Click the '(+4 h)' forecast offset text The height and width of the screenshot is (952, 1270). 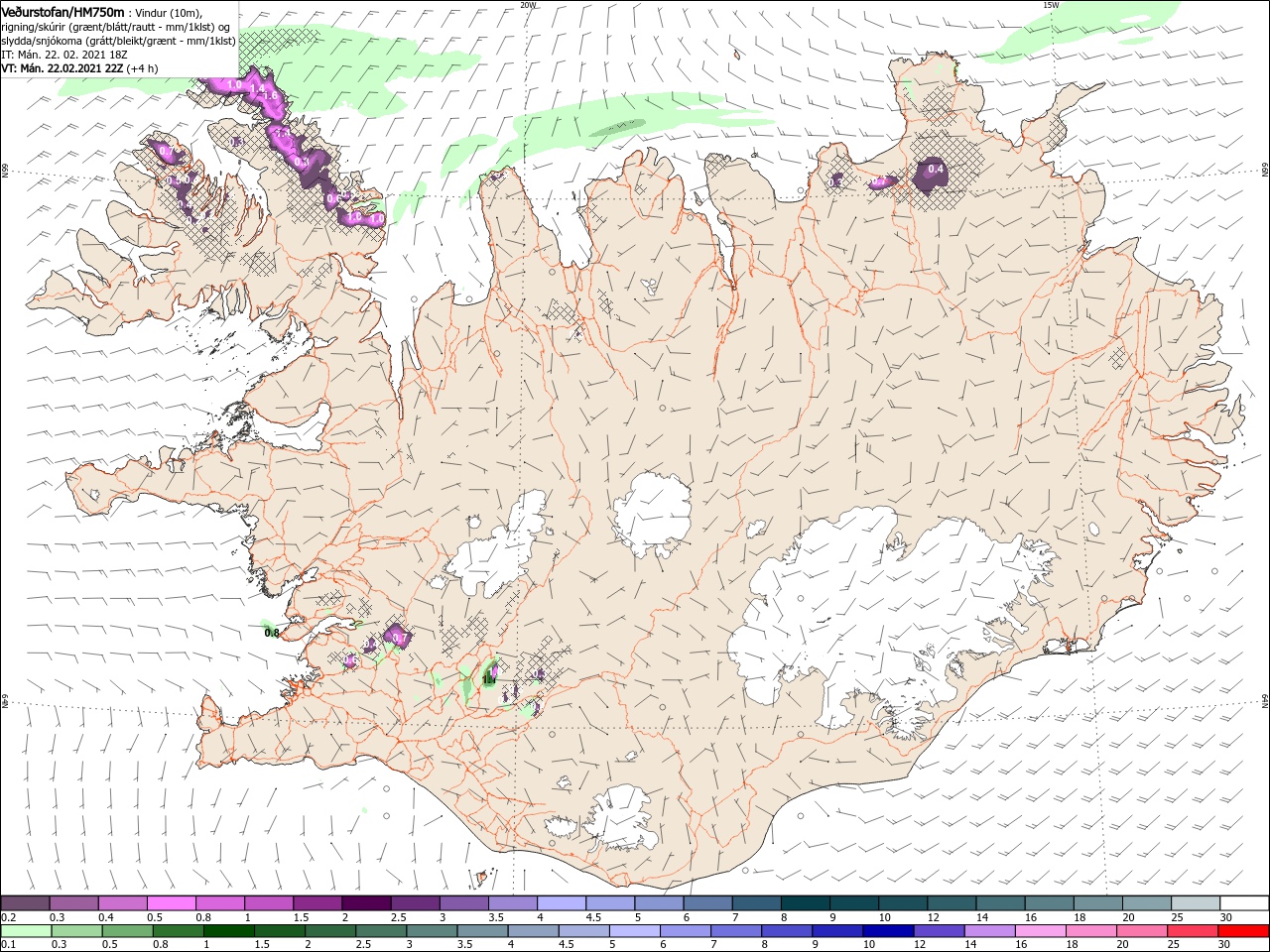point(143,68)
